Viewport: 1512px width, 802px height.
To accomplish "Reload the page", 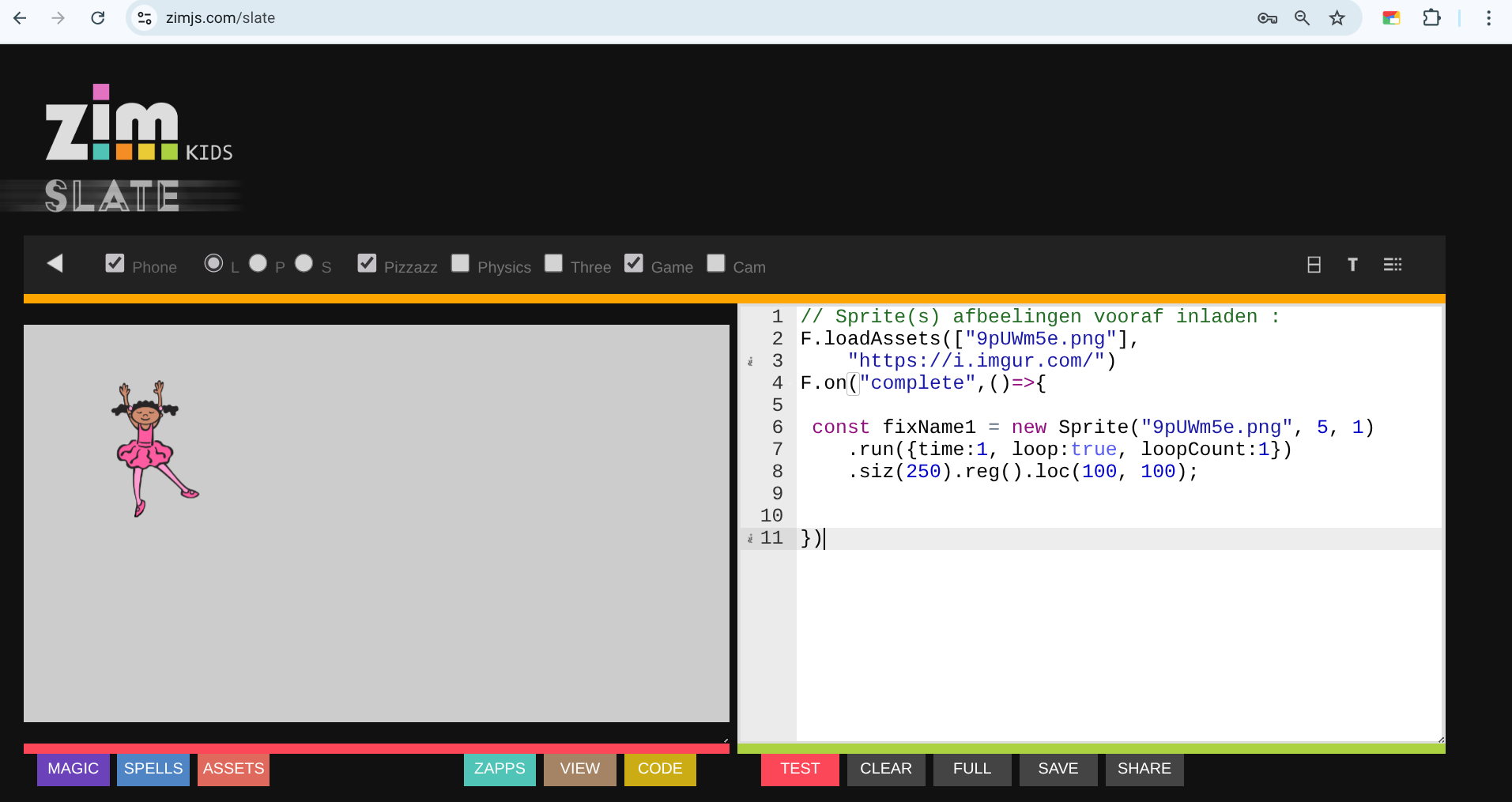I will (x=98, y=18).
